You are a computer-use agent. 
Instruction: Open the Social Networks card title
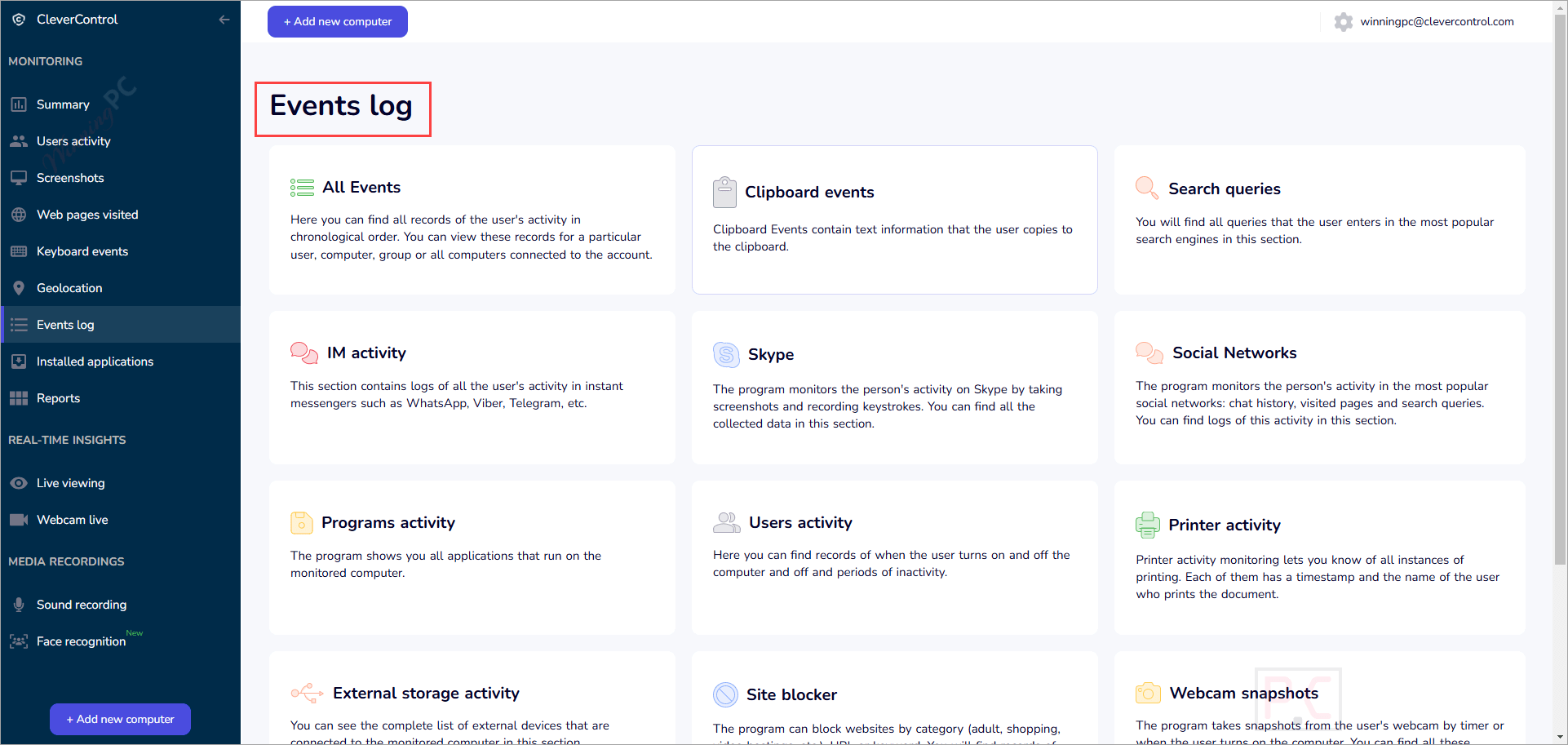(1234, 353)
